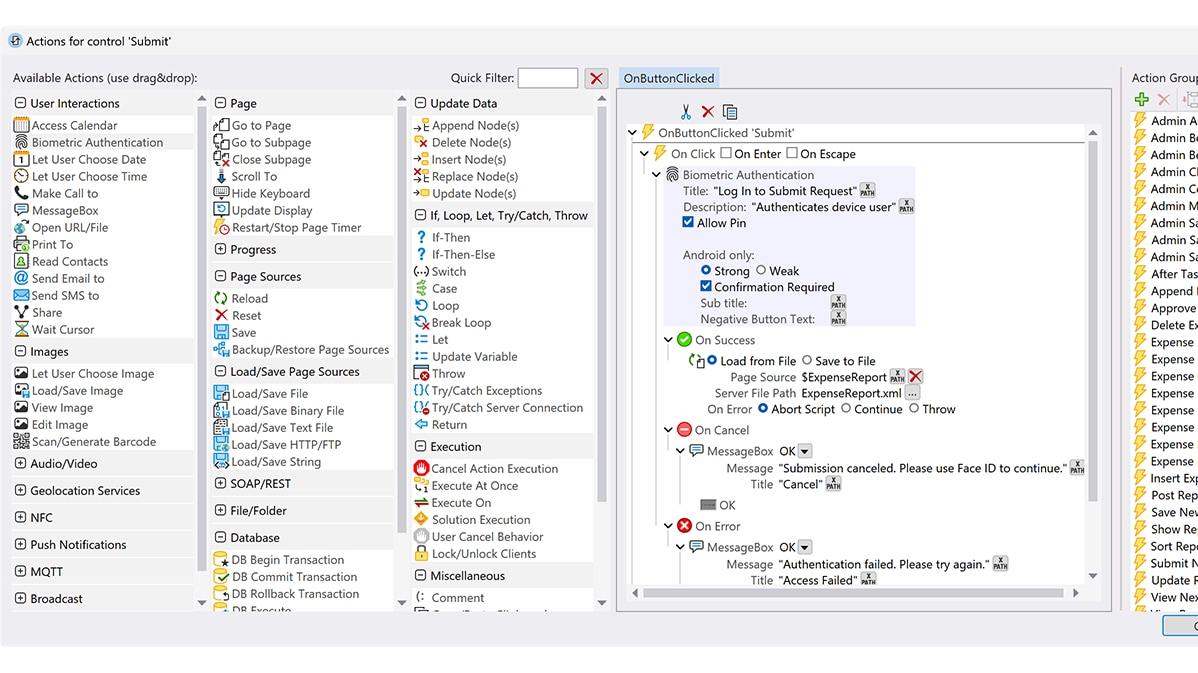1198x673 pixels.
Task: Click green plus to add action group
Action: pyautogui.click(x=1141, y=100)
